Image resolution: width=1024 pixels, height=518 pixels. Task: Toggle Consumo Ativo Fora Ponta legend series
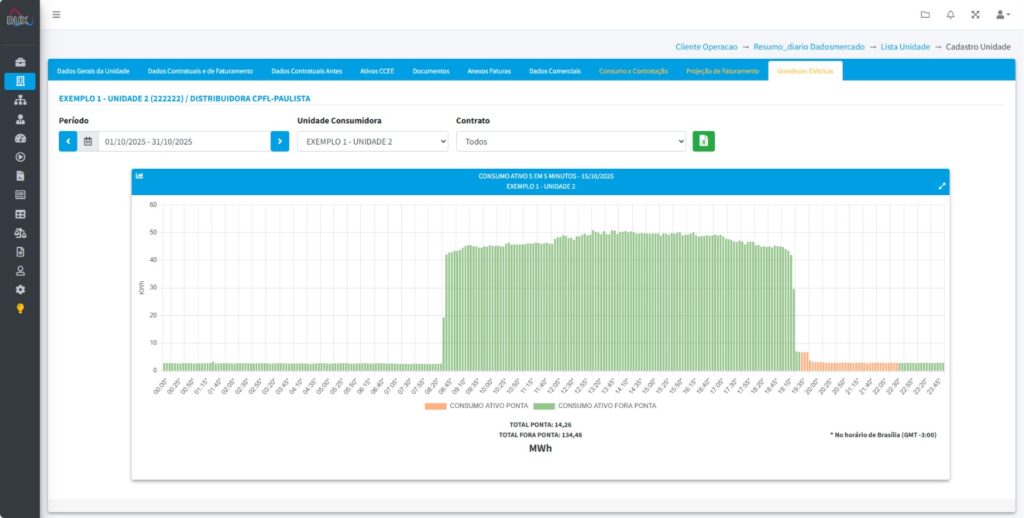tap(595, 406)
